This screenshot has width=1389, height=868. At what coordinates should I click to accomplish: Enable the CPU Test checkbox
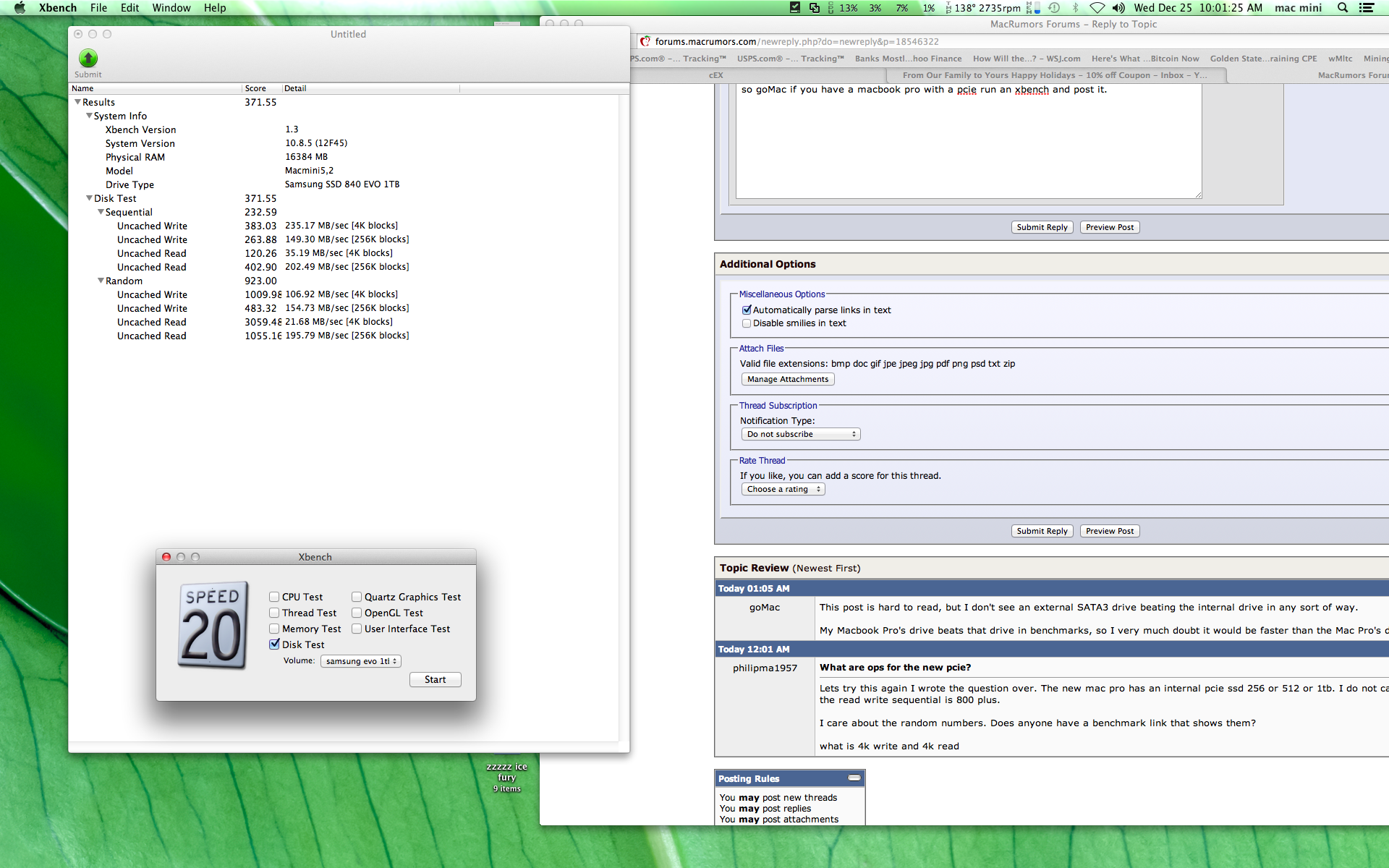[274, 597]
